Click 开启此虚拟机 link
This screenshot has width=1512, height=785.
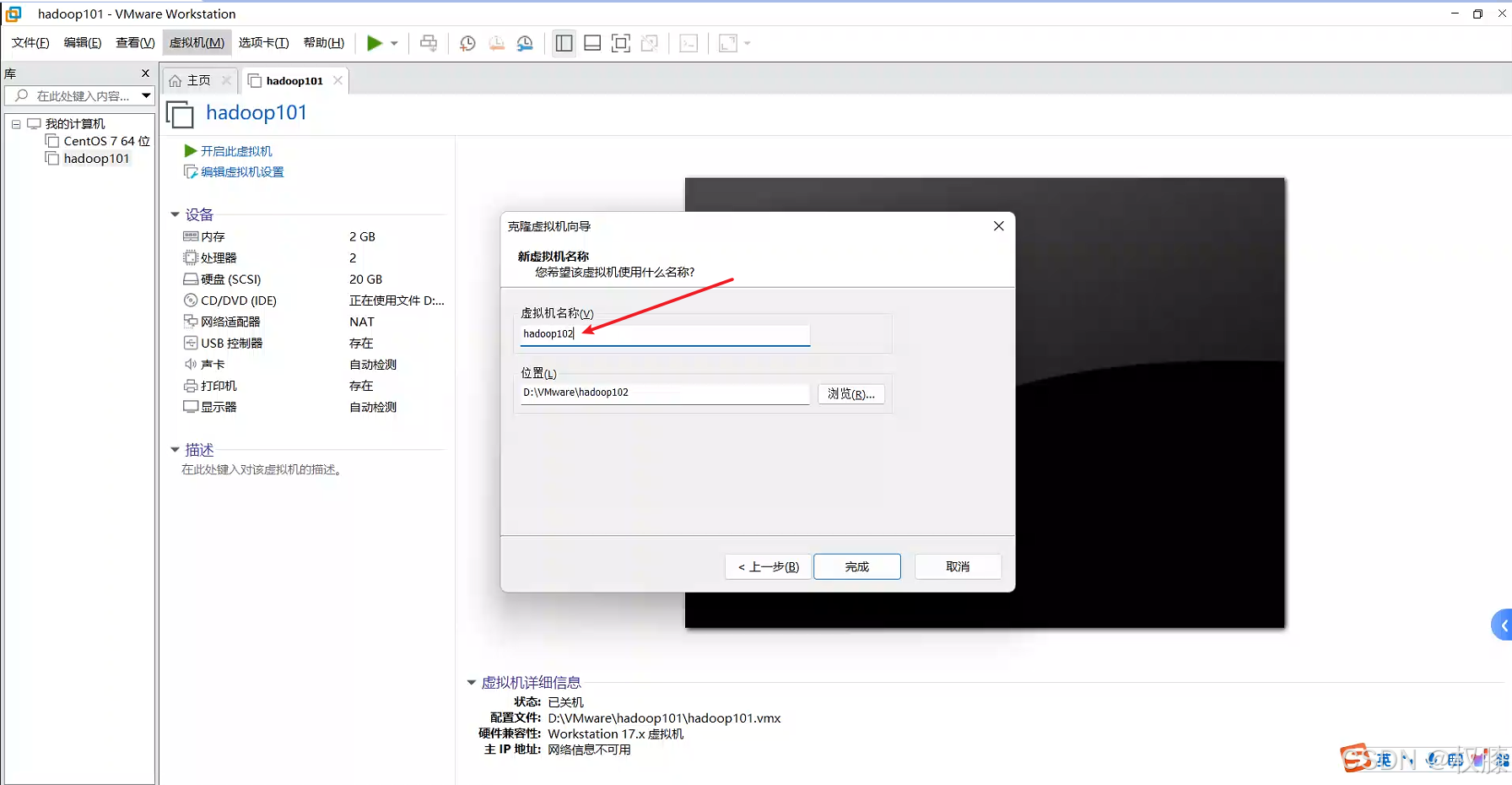[228, 151]
